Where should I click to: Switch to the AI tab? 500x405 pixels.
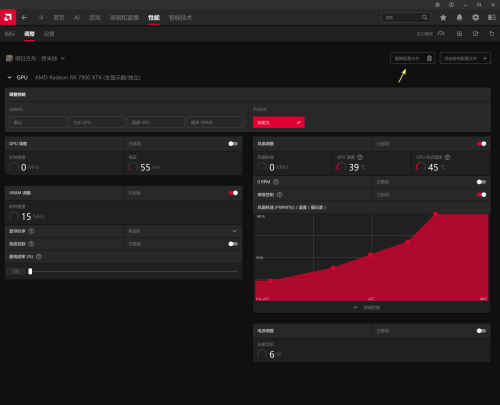77,17
